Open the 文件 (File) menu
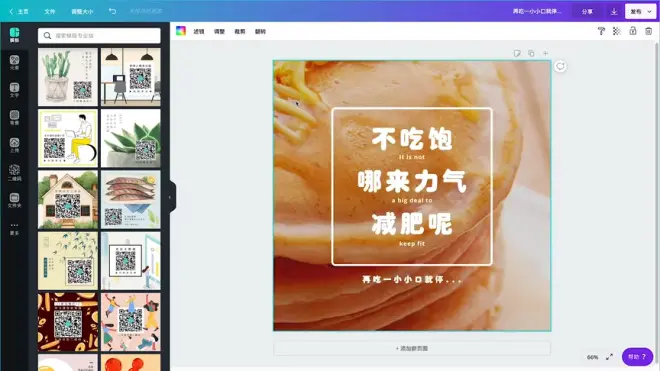Viewport: 660px width, 371px height. (50, 12)
